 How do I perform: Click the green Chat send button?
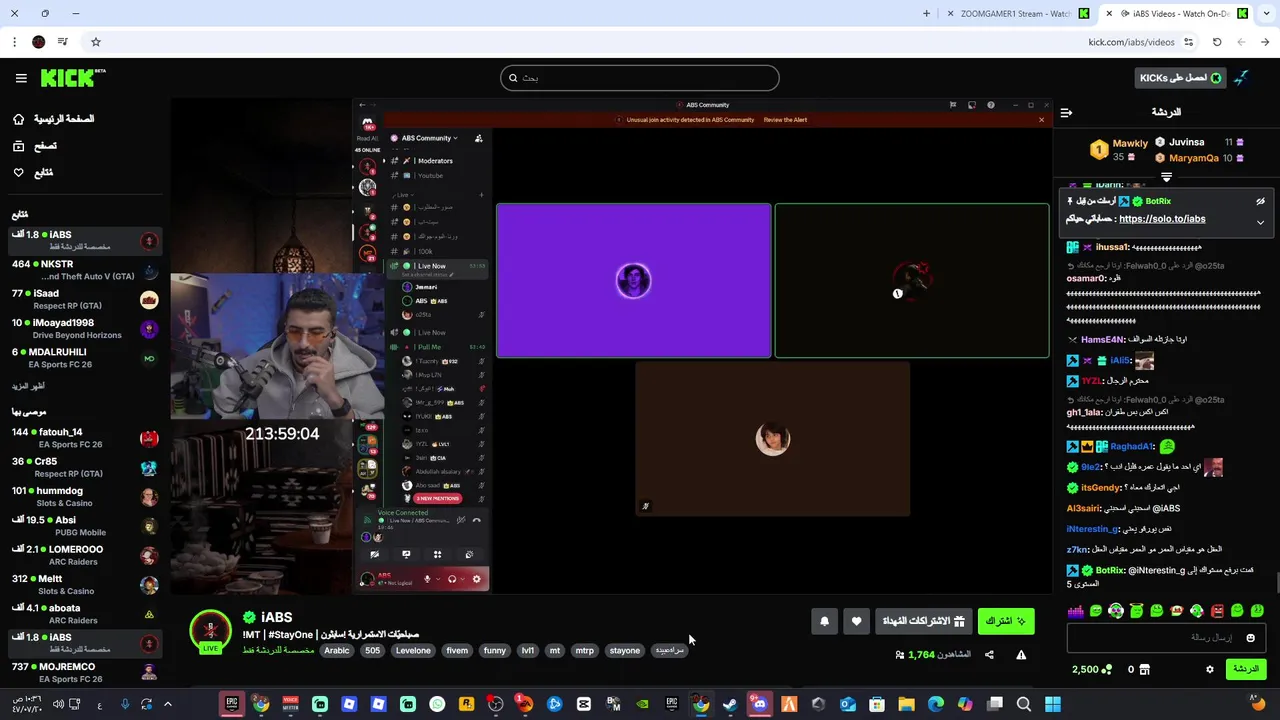(x=1245, y=669)
